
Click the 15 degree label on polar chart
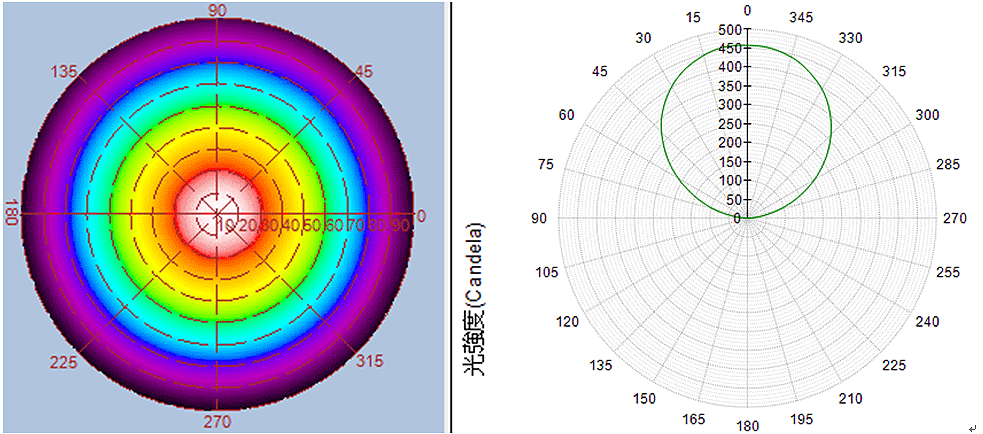693,18
